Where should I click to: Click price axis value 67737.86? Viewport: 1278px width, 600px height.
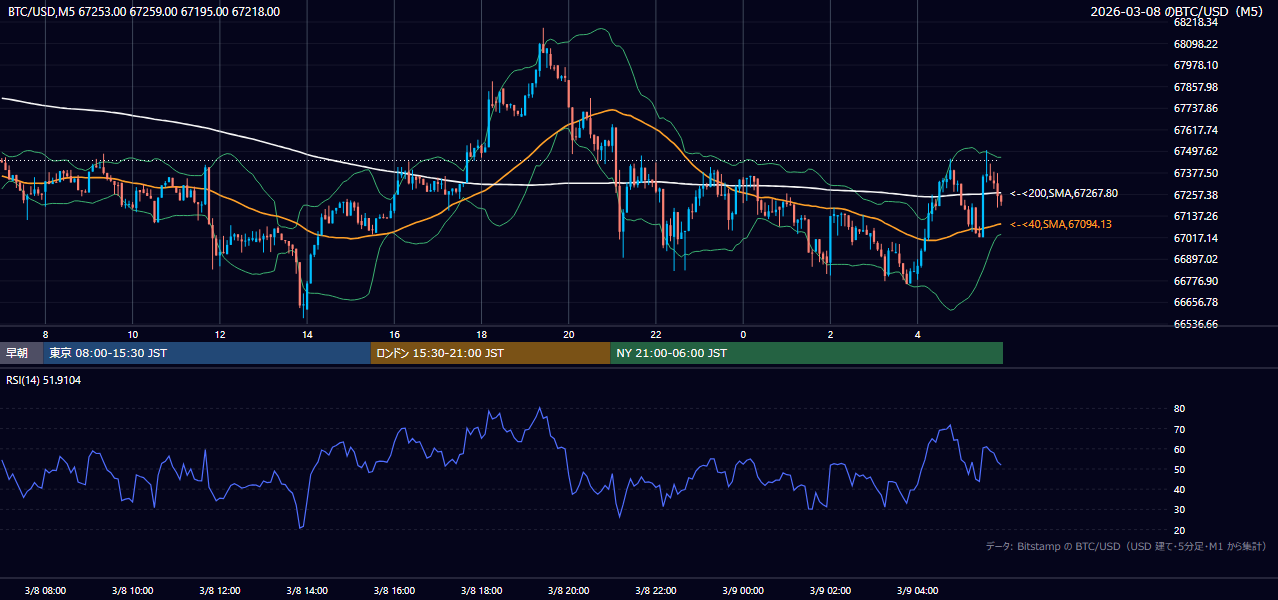1195,108
